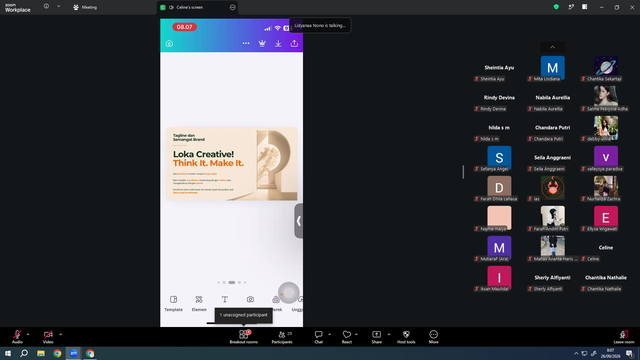Click Iksan Maulidal 'I' avatar tile
Screen dimensions: 640x360
tap(499, 278)
